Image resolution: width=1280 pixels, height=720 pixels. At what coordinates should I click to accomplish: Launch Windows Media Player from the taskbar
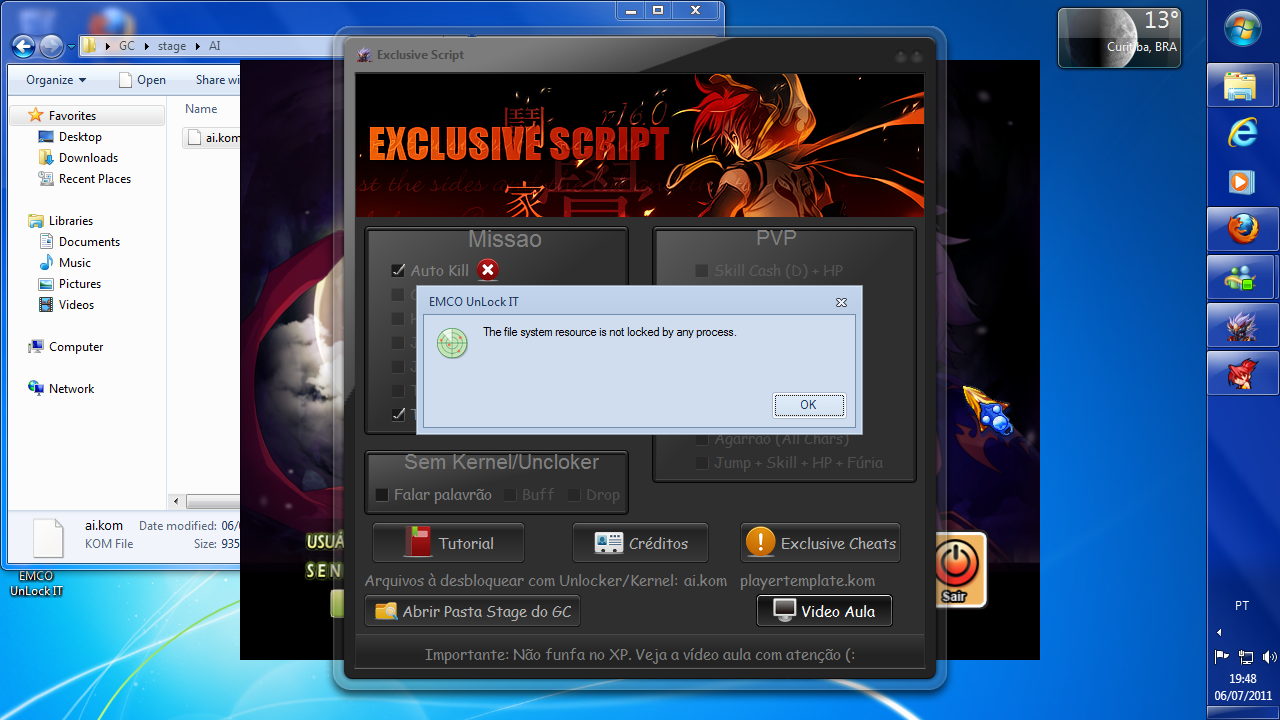click(x=1241, y=182)
